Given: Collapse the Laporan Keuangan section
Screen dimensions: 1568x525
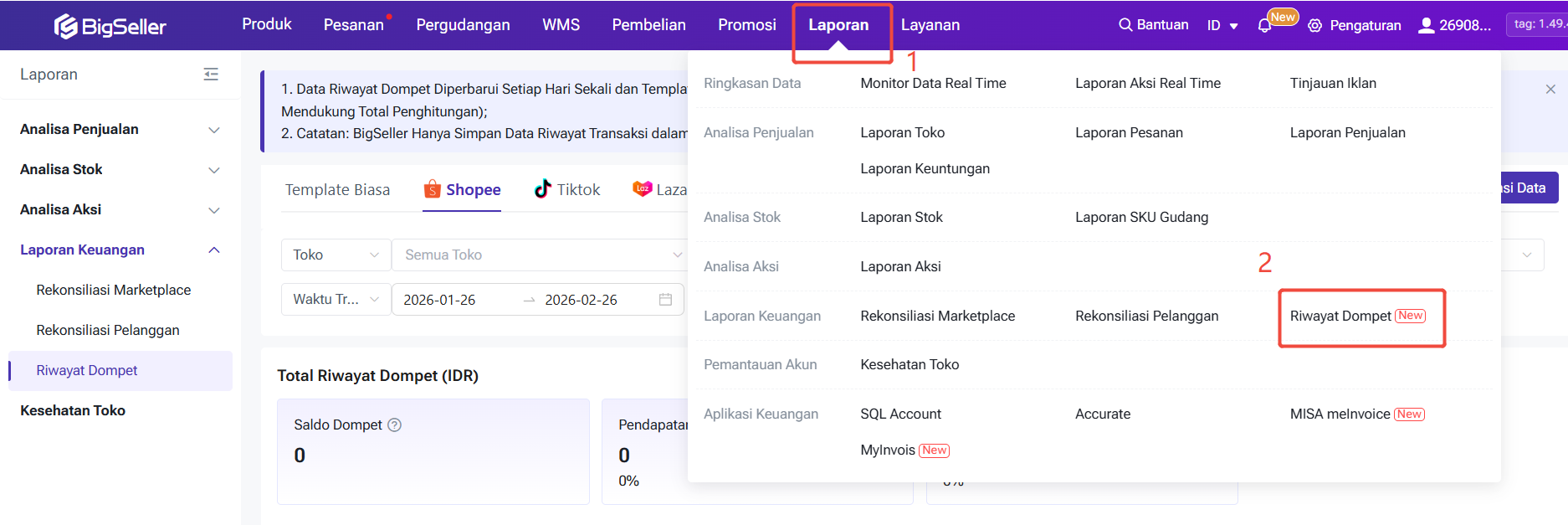Looking at the screenshot, I should pos(213,250).
